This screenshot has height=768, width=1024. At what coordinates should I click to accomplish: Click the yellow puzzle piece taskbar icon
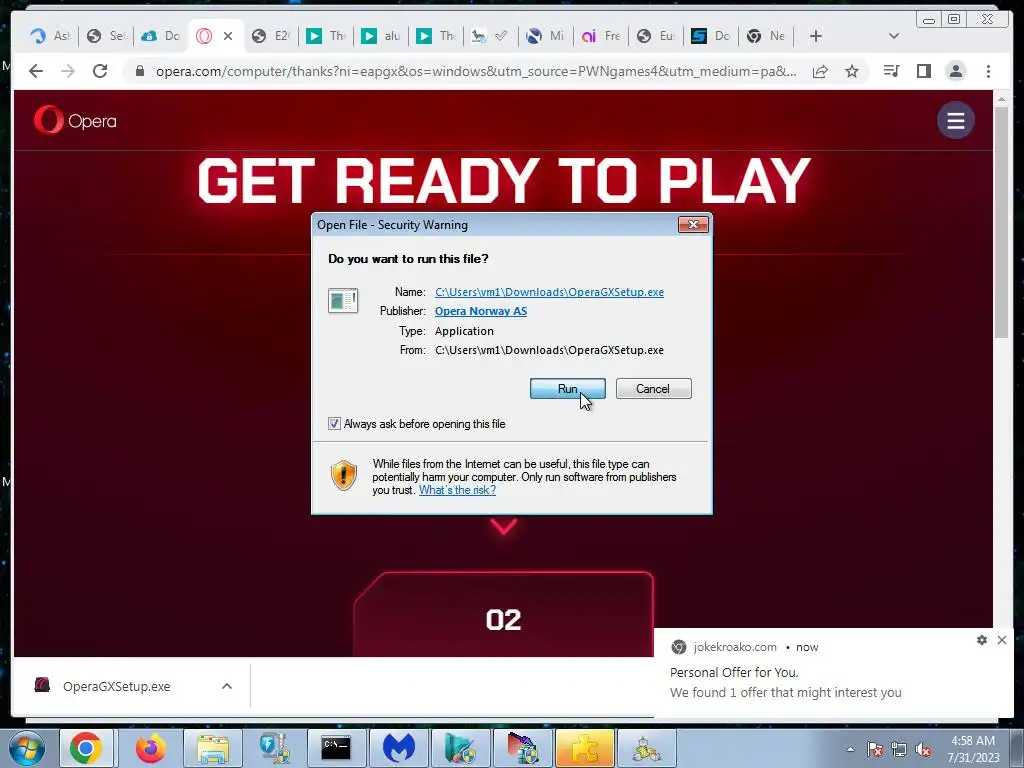click(x=584, y=748)
